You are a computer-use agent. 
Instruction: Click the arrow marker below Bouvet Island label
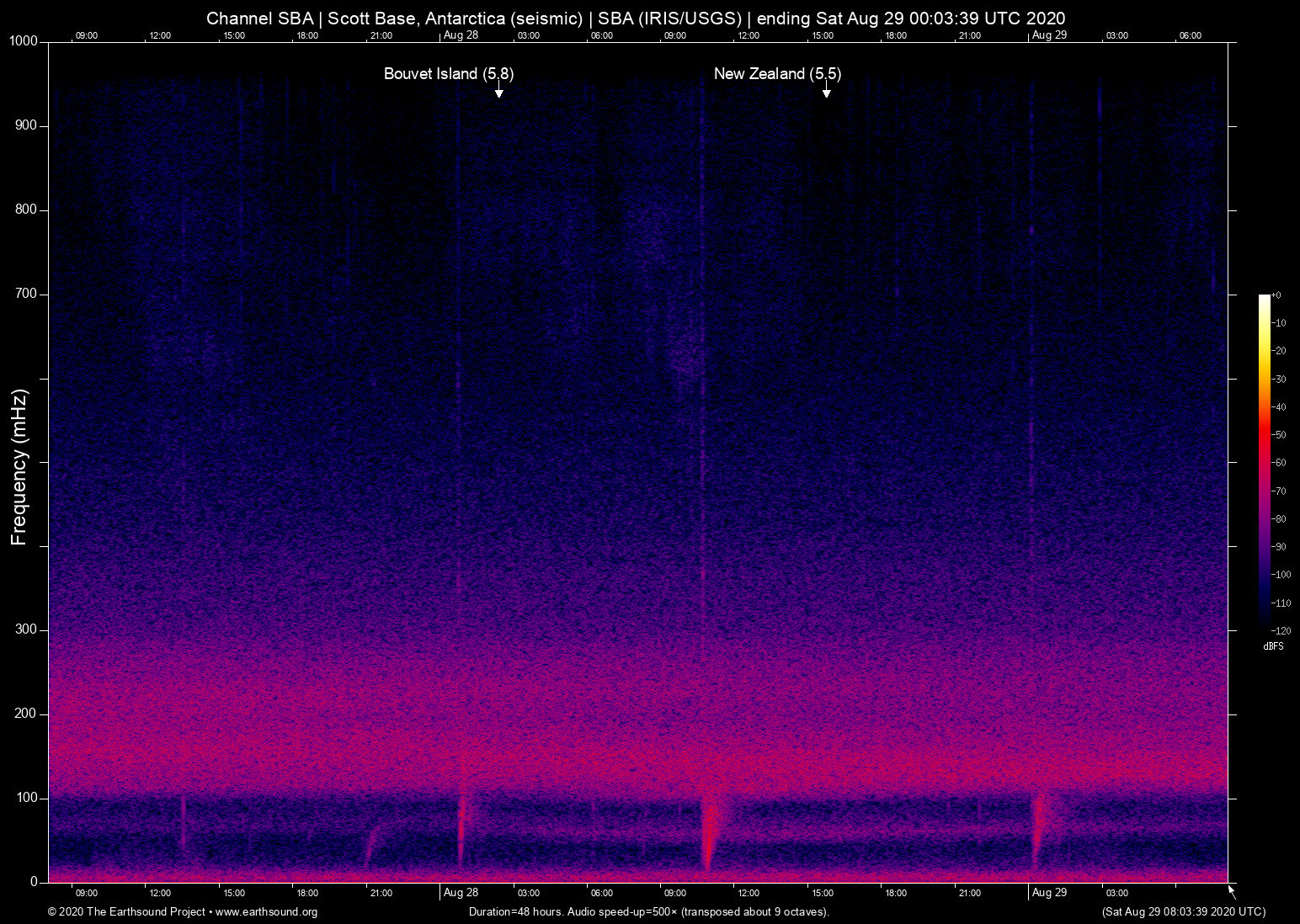tap(498, 91)
